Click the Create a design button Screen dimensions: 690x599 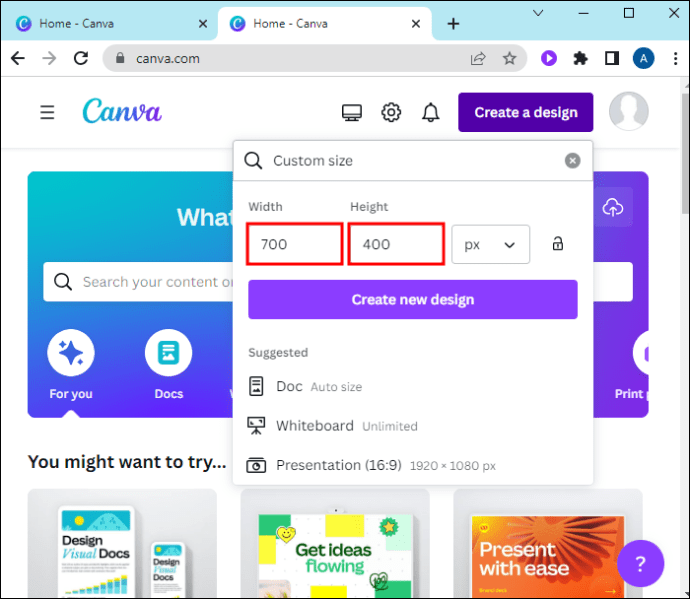point(525,112)
